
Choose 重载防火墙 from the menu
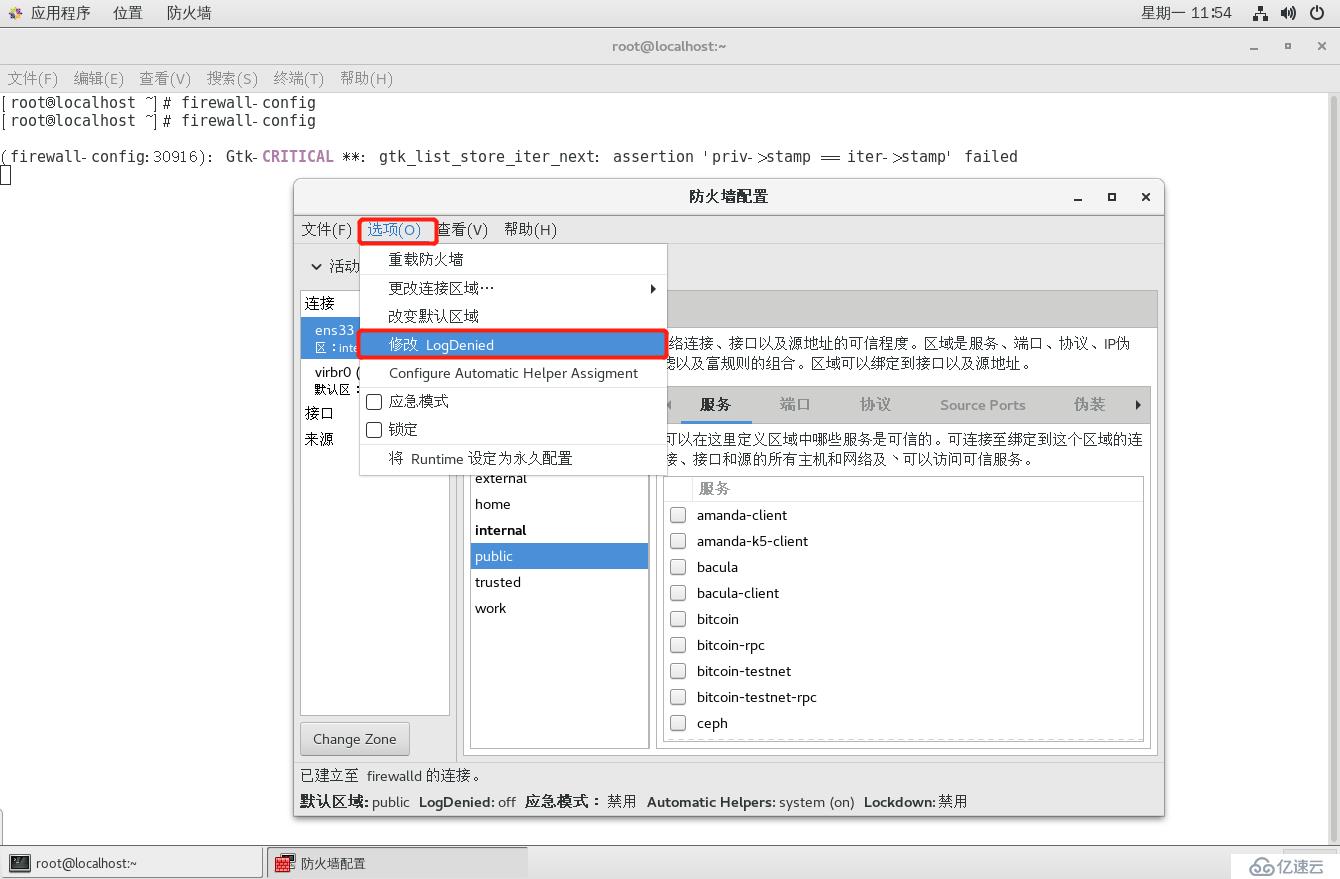point(513,259)
